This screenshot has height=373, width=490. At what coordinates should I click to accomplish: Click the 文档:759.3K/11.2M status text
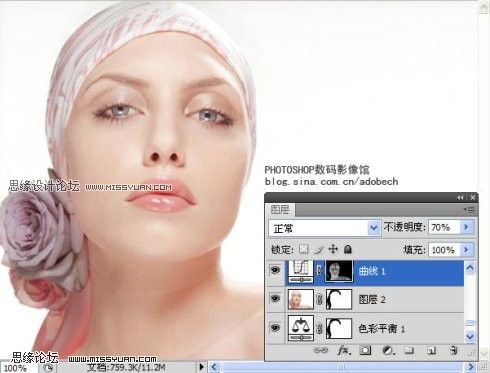click(x=126, y=368)
